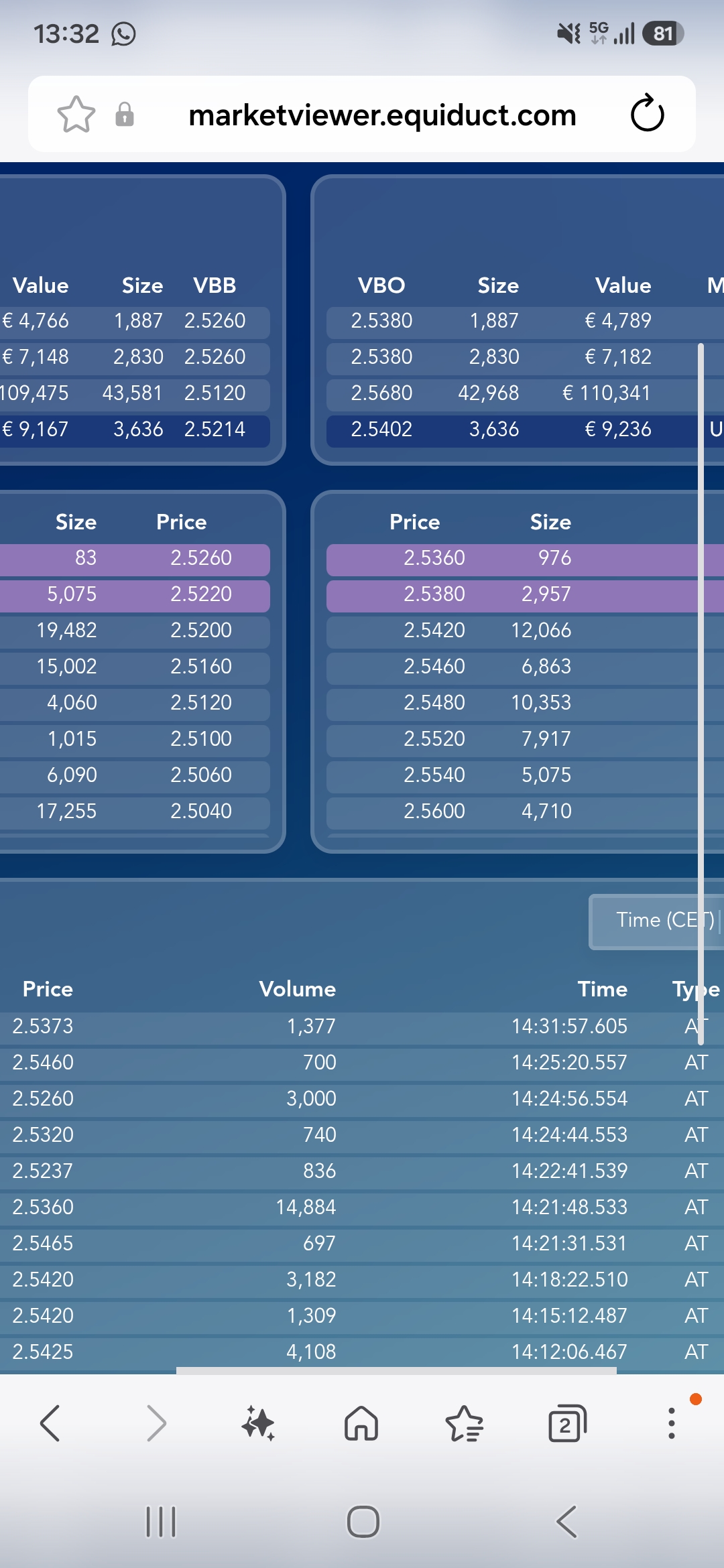This screenshot has height=1568, width=724.
Task: Tap the Android home navigation button
Action: 363,1522
